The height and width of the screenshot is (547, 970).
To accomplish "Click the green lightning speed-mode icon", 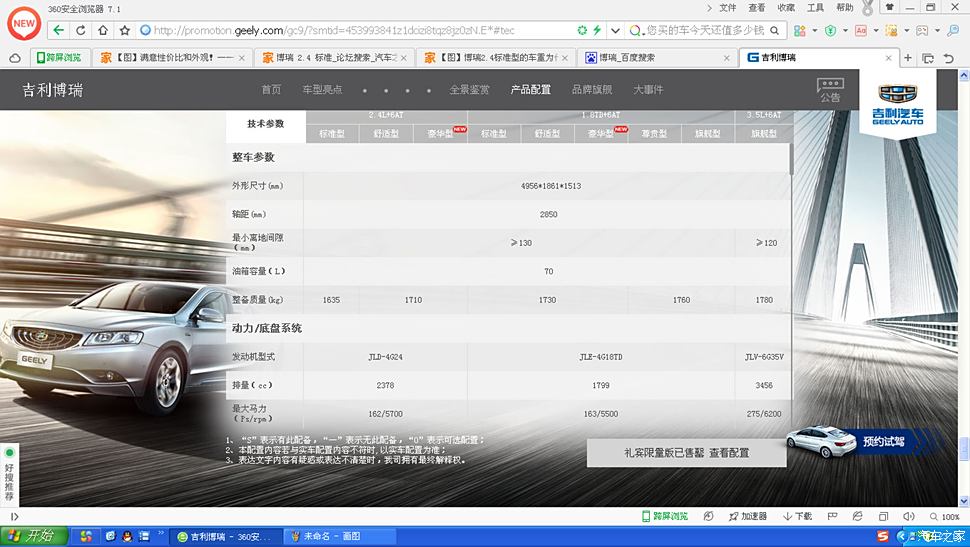I will click(597, 30).
